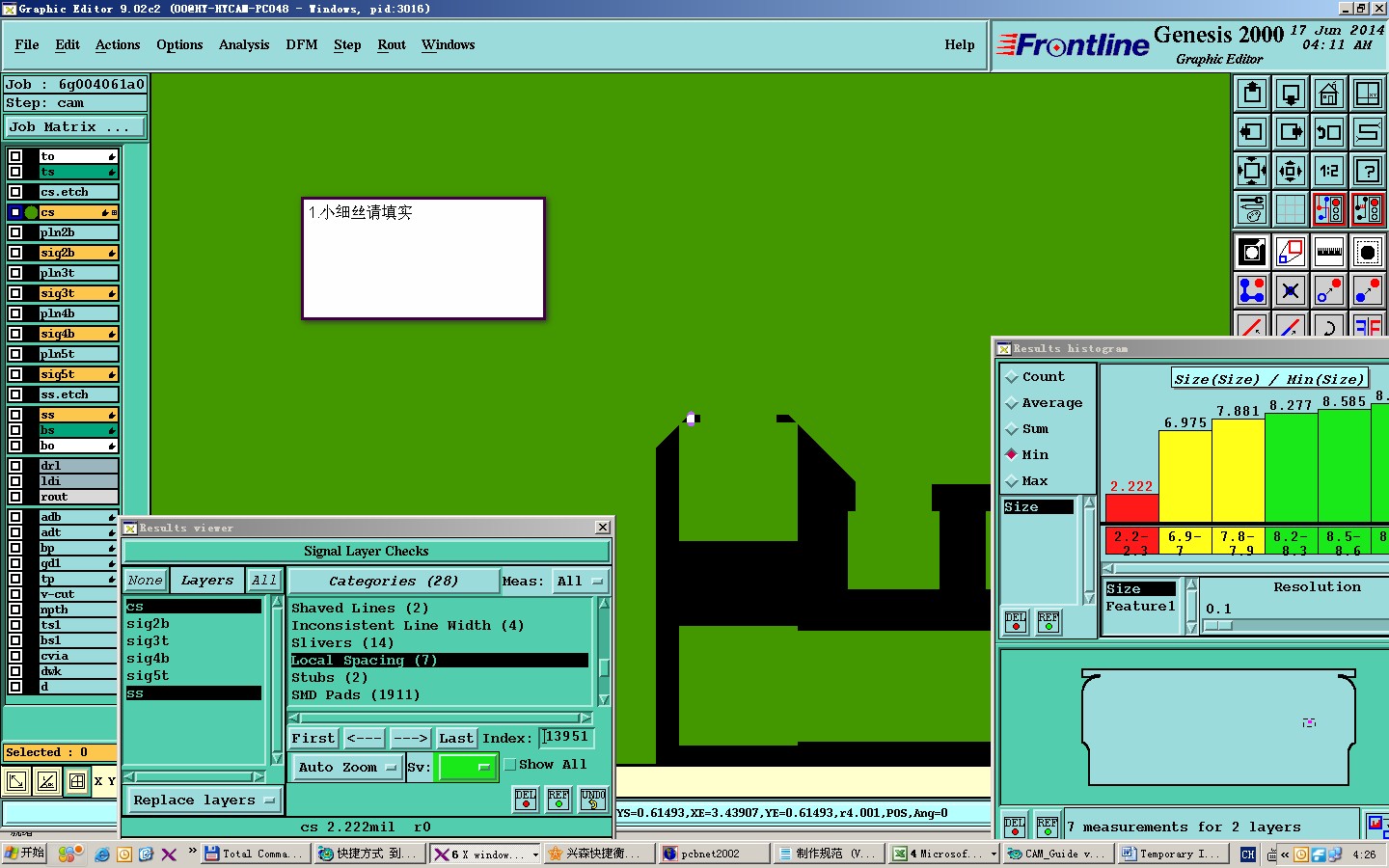Open the Edit menu

pyautogui.click(x=68, y=45)
